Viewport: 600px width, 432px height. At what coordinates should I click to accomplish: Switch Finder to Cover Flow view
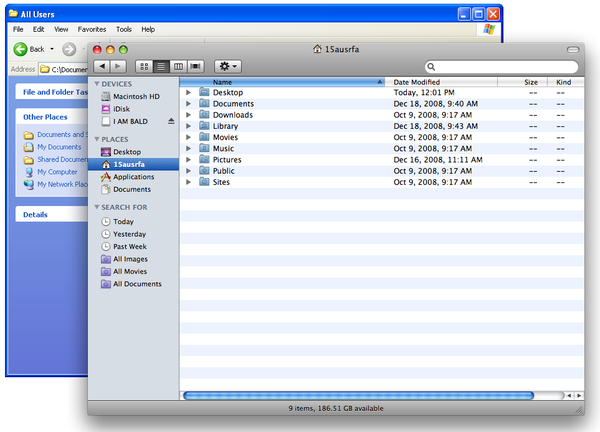[x=195, y=66]
